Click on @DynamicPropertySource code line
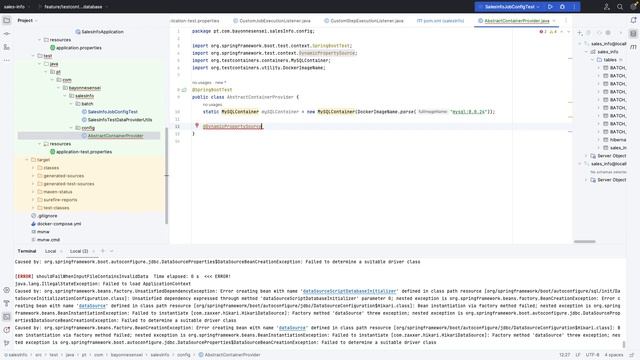Viewport: 640px width, 360px height. 232,126
